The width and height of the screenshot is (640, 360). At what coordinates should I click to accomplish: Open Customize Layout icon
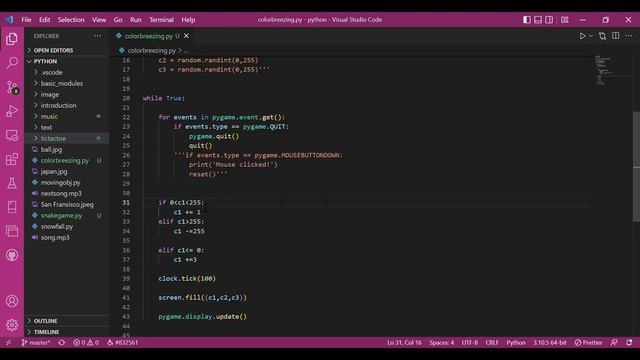pyautogui.click(x=564, y=20)
